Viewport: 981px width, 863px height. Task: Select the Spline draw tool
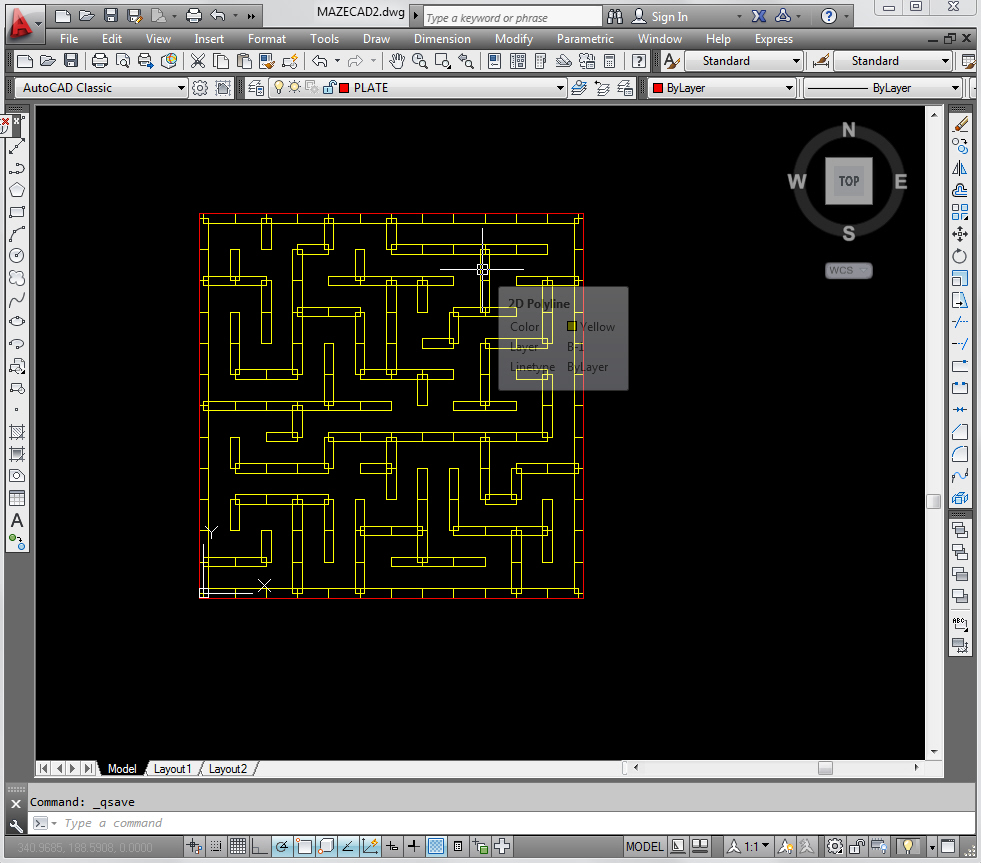[x=17, y=299]
